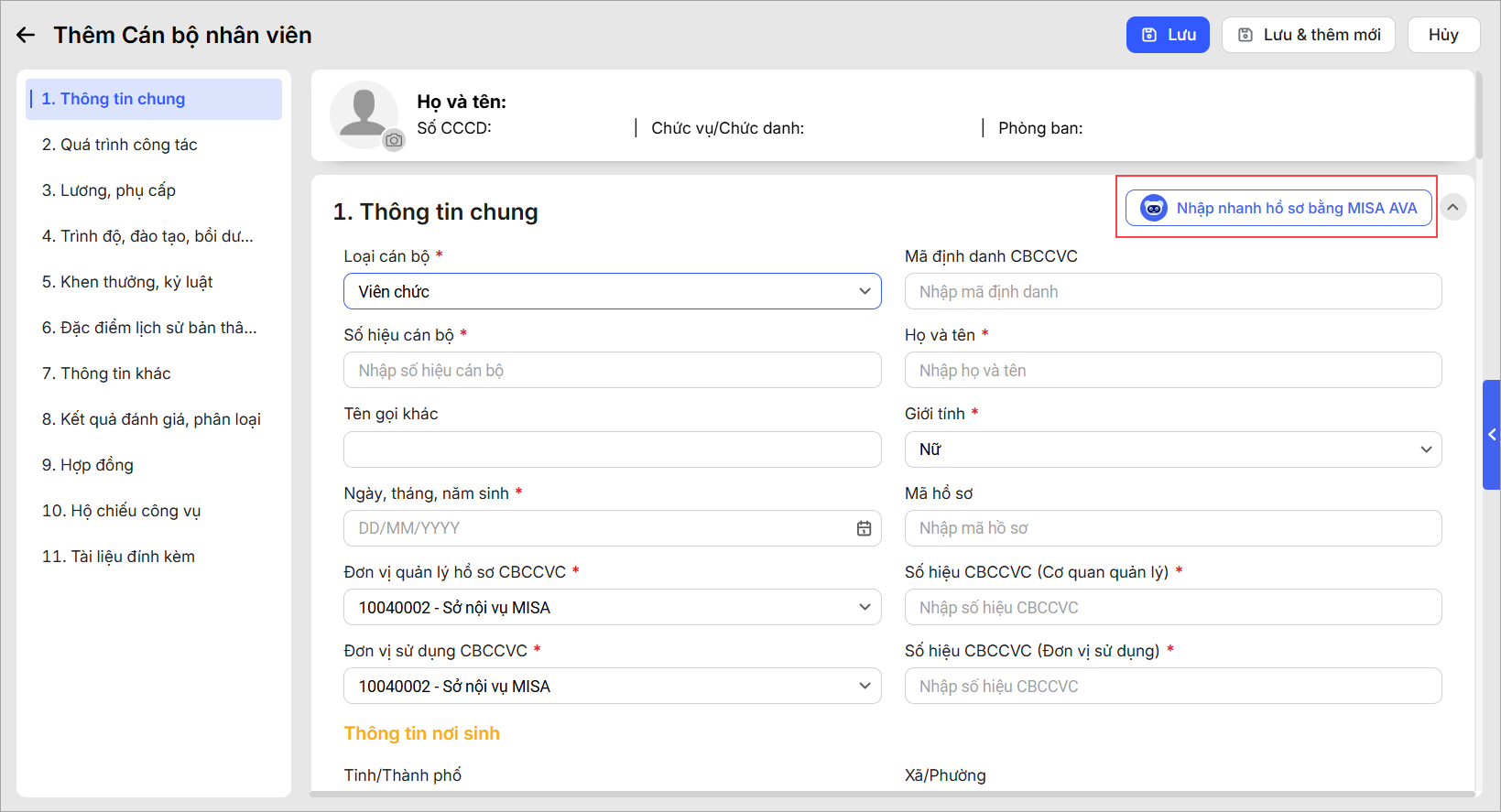The height and width of the screenshot is (812, 1501).
Task: Click the Họ và tên input field
Action: (x=1172, y=371)
